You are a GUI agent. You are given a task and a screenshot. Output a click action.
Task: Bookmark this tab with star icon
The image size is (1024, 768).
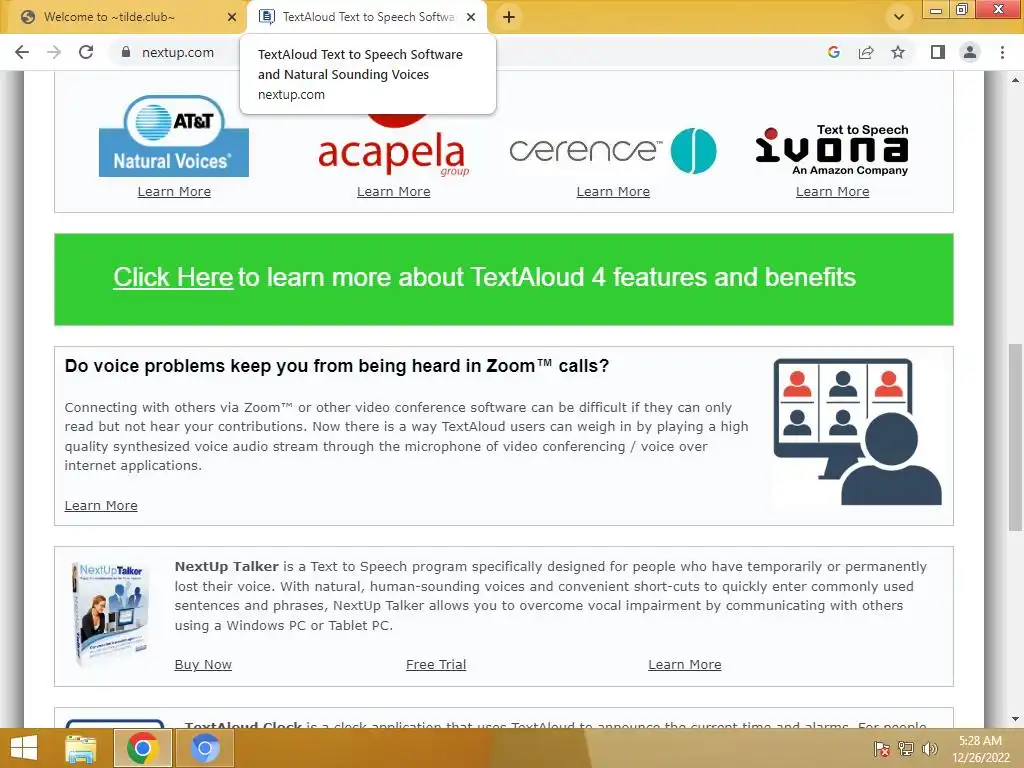[898, 52]
